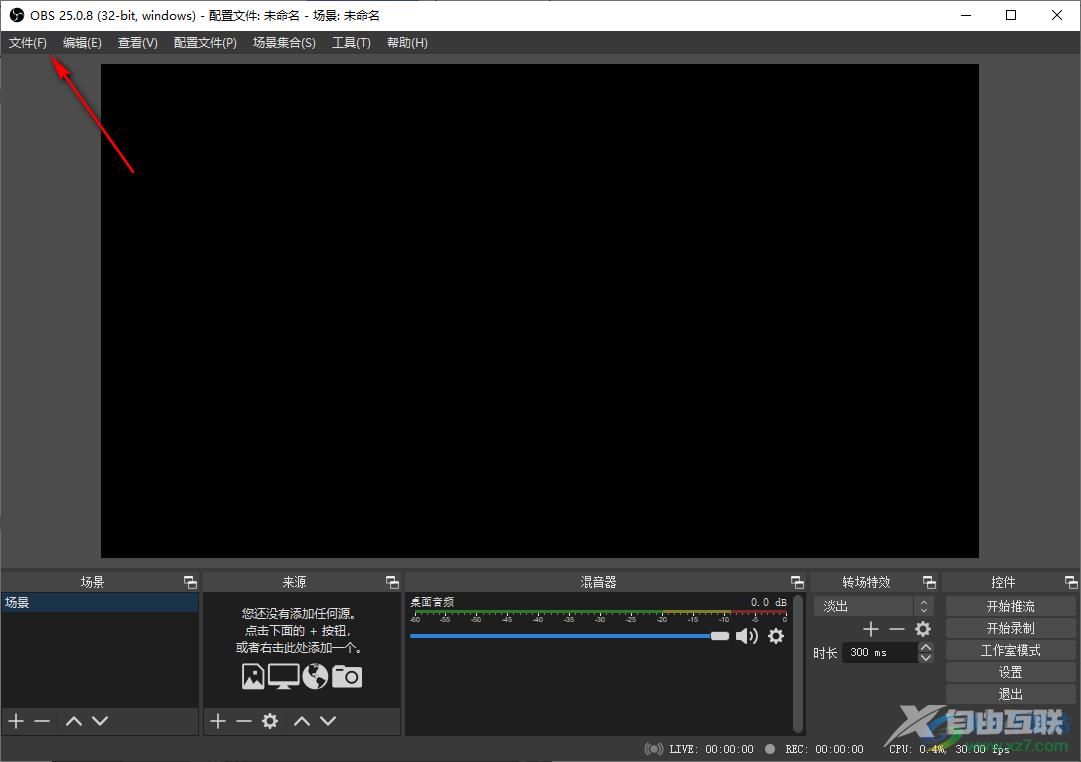
Task: Move the source down in list
Action: click(328, 721)
